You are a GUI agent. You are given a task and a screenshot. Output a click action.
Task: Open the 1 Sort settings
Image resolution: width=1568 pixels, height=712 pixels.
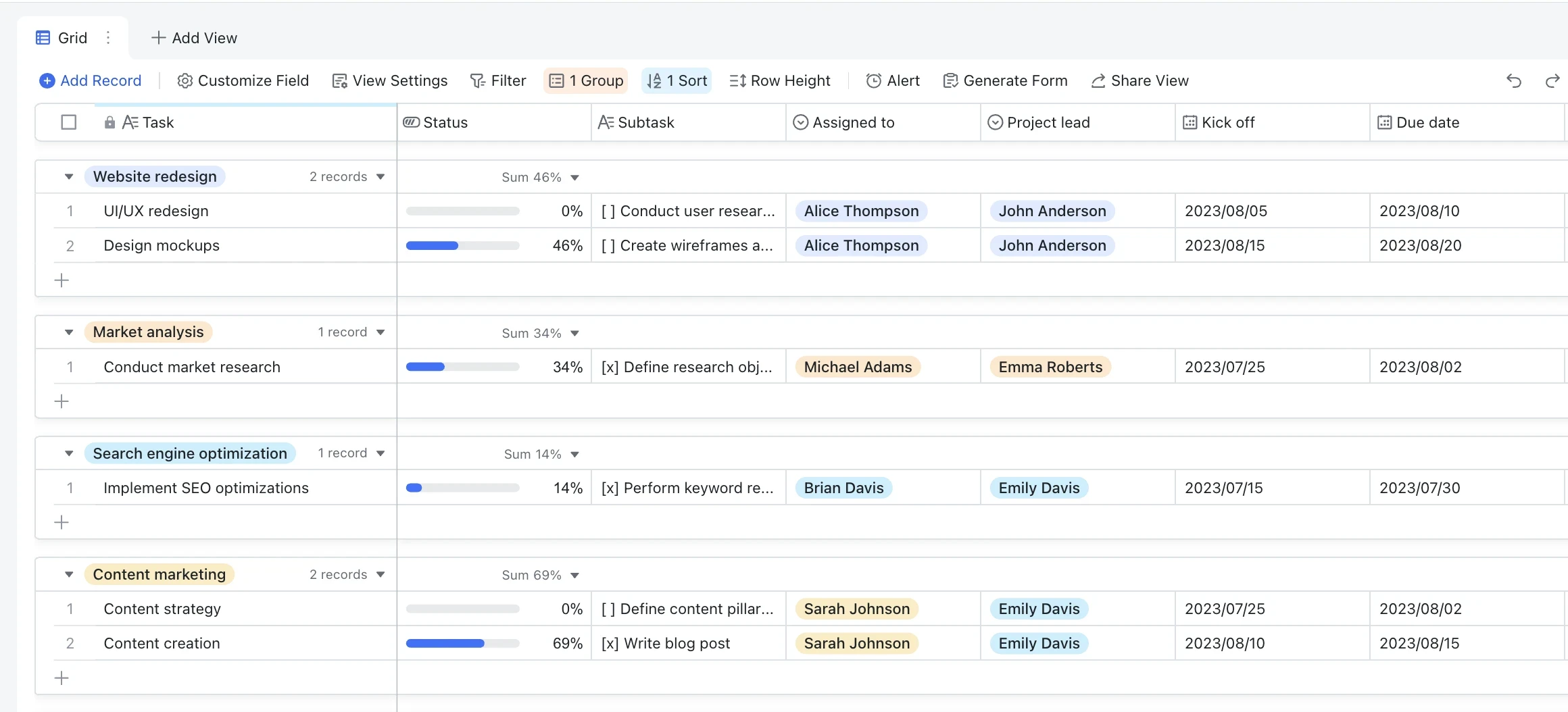[x=677, y=81]
